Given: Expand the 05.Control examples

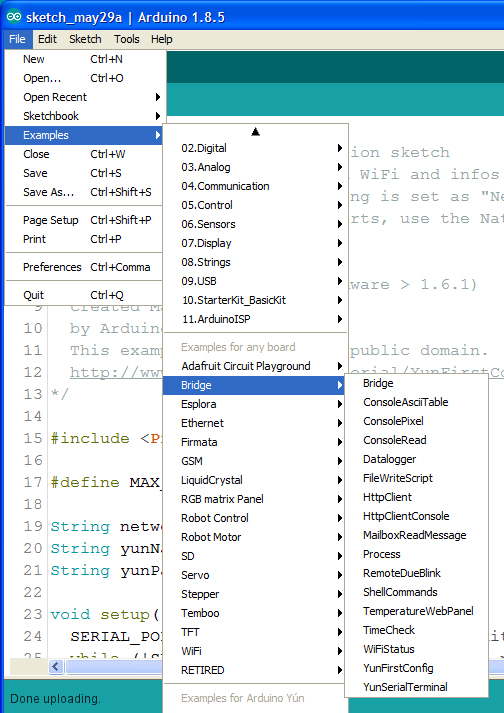Looking at the screenshot, I should click(255, 205).
